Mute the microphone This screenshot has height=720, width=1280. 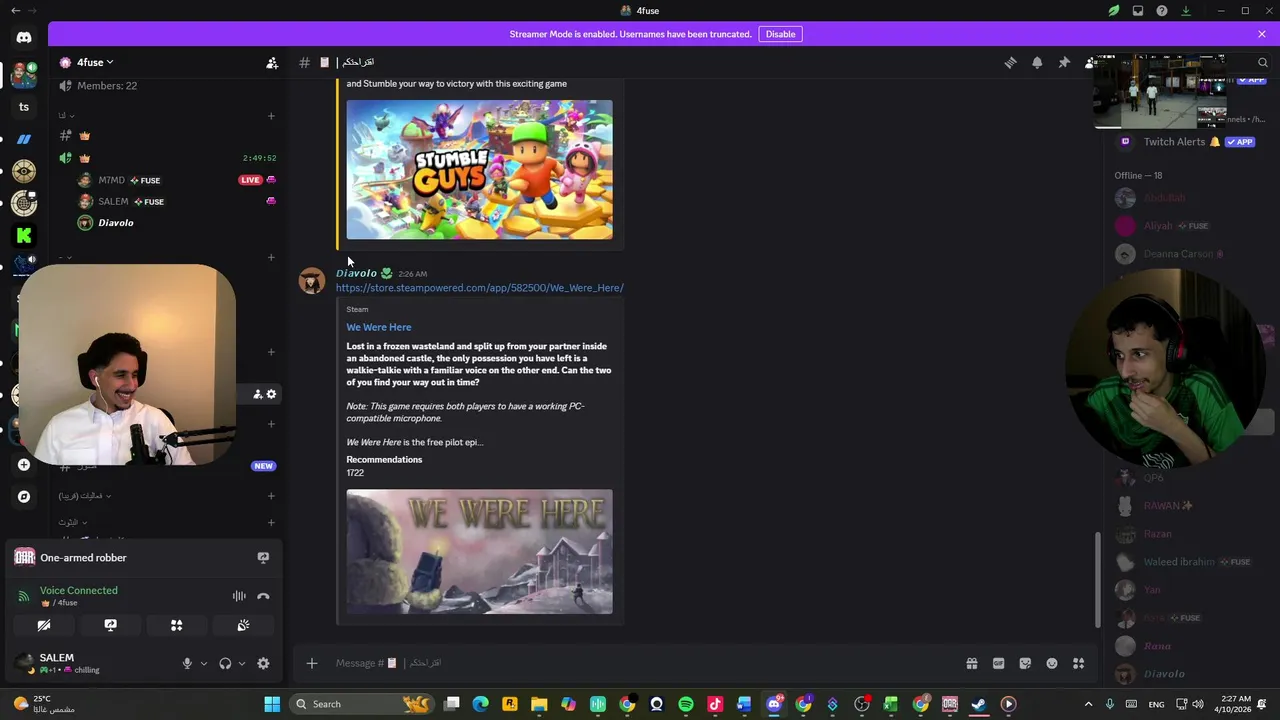point(187,663)
